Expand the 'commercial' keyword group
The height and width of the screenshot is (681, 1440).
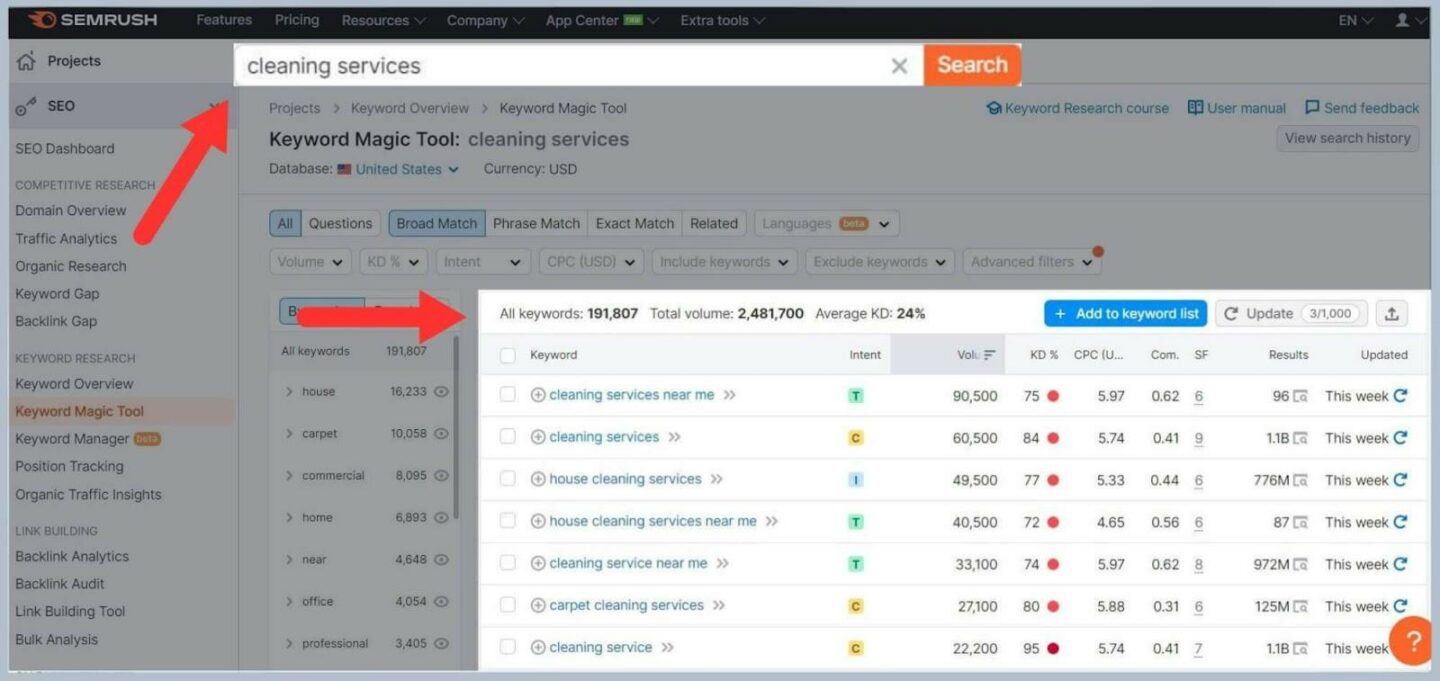click(290, 475)
